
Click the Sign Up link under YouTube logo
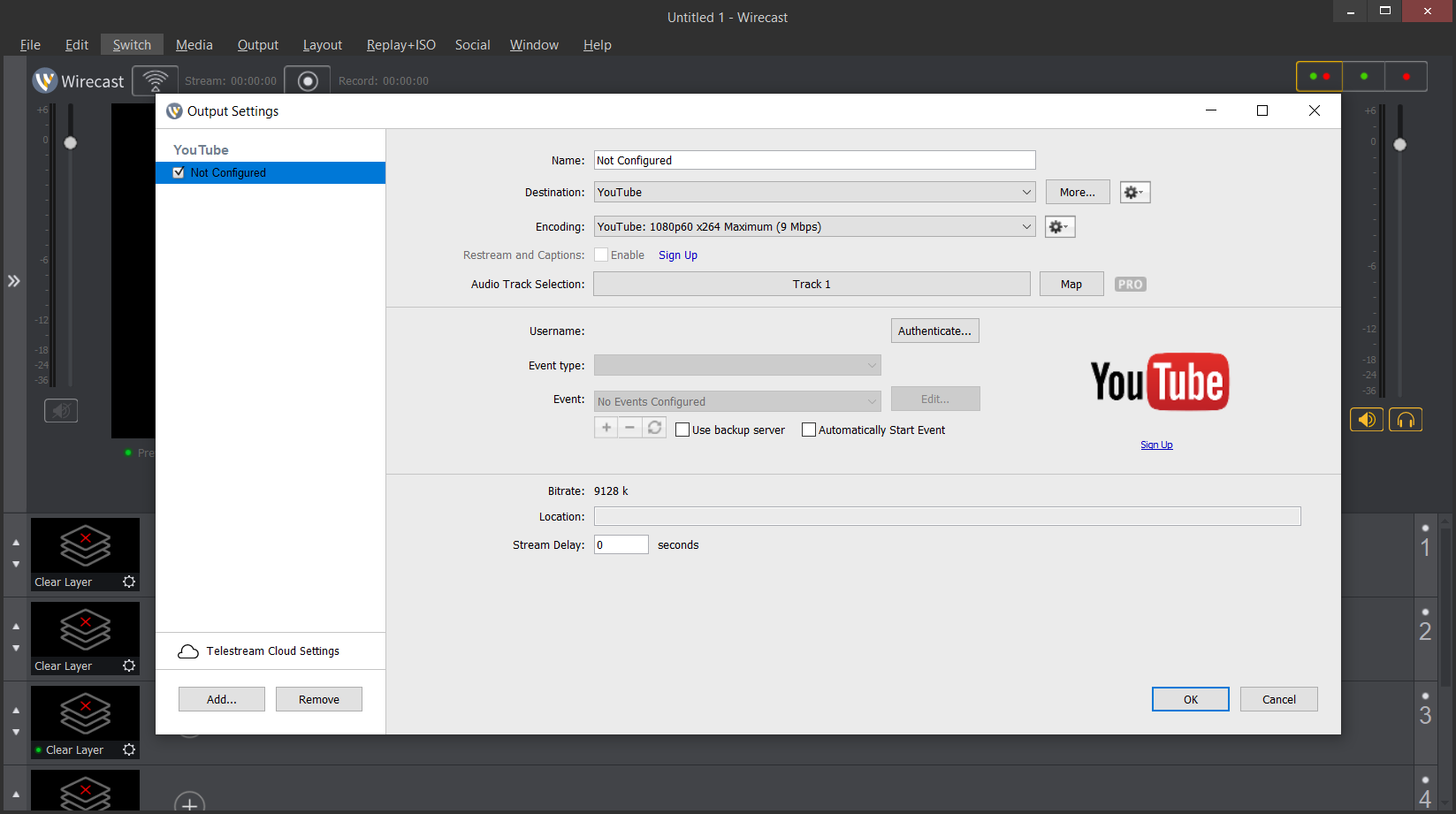1156,445
